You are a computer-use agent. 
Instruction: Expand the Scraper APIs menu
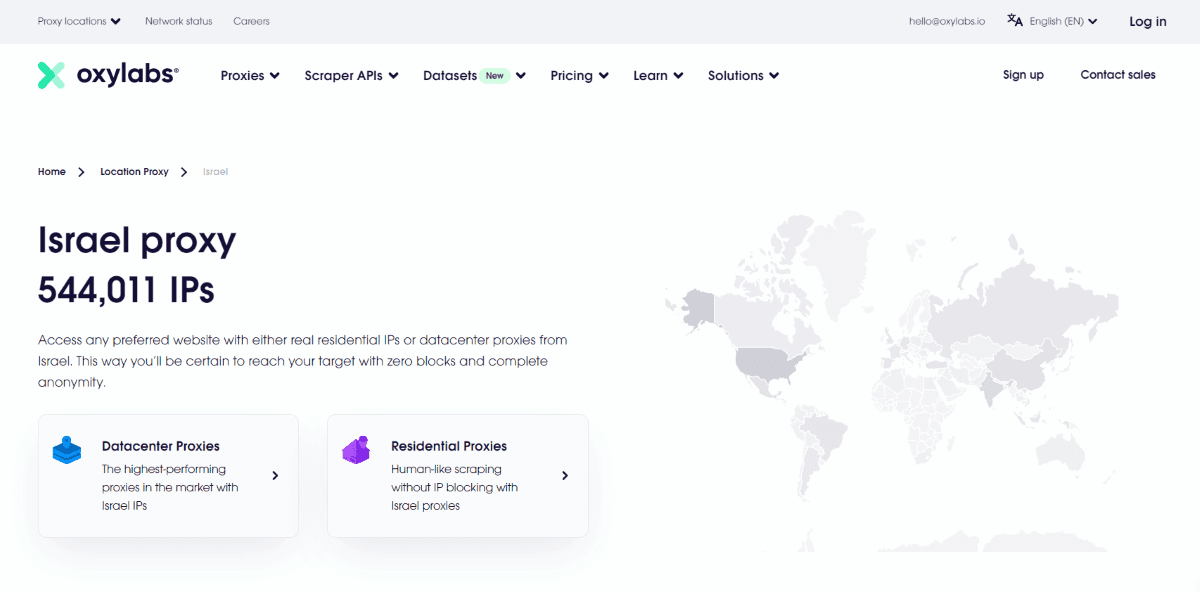pos(351,75)
